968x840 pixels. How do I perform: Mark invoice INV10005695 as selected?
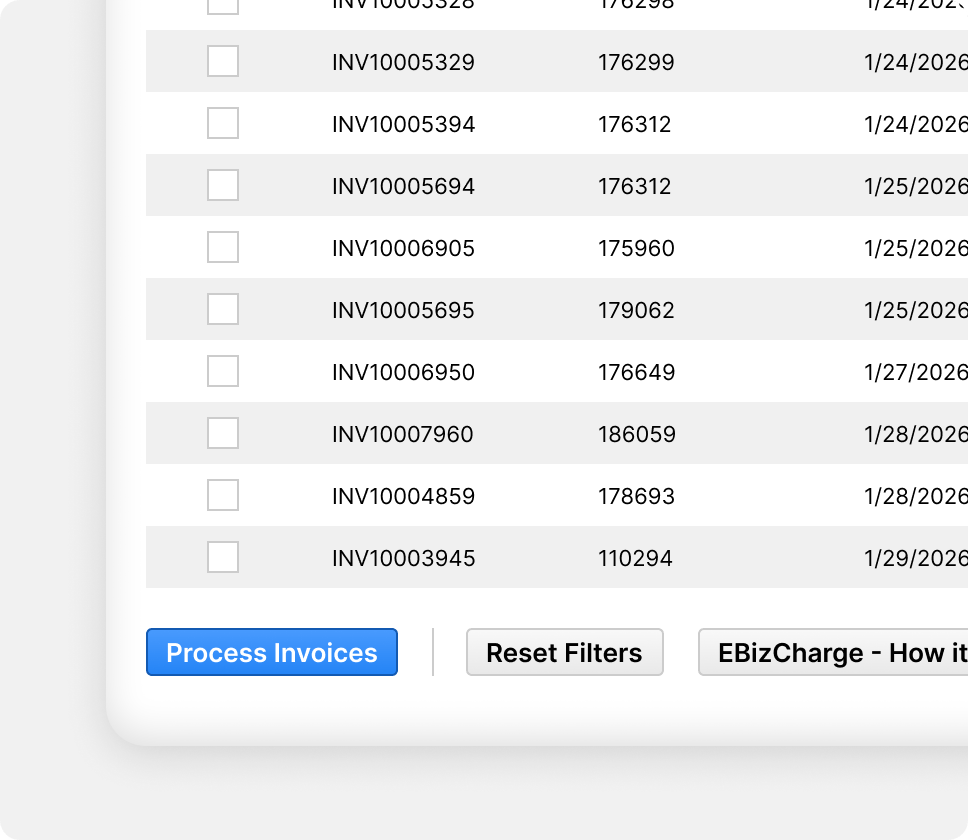click(x=222, y=310)
